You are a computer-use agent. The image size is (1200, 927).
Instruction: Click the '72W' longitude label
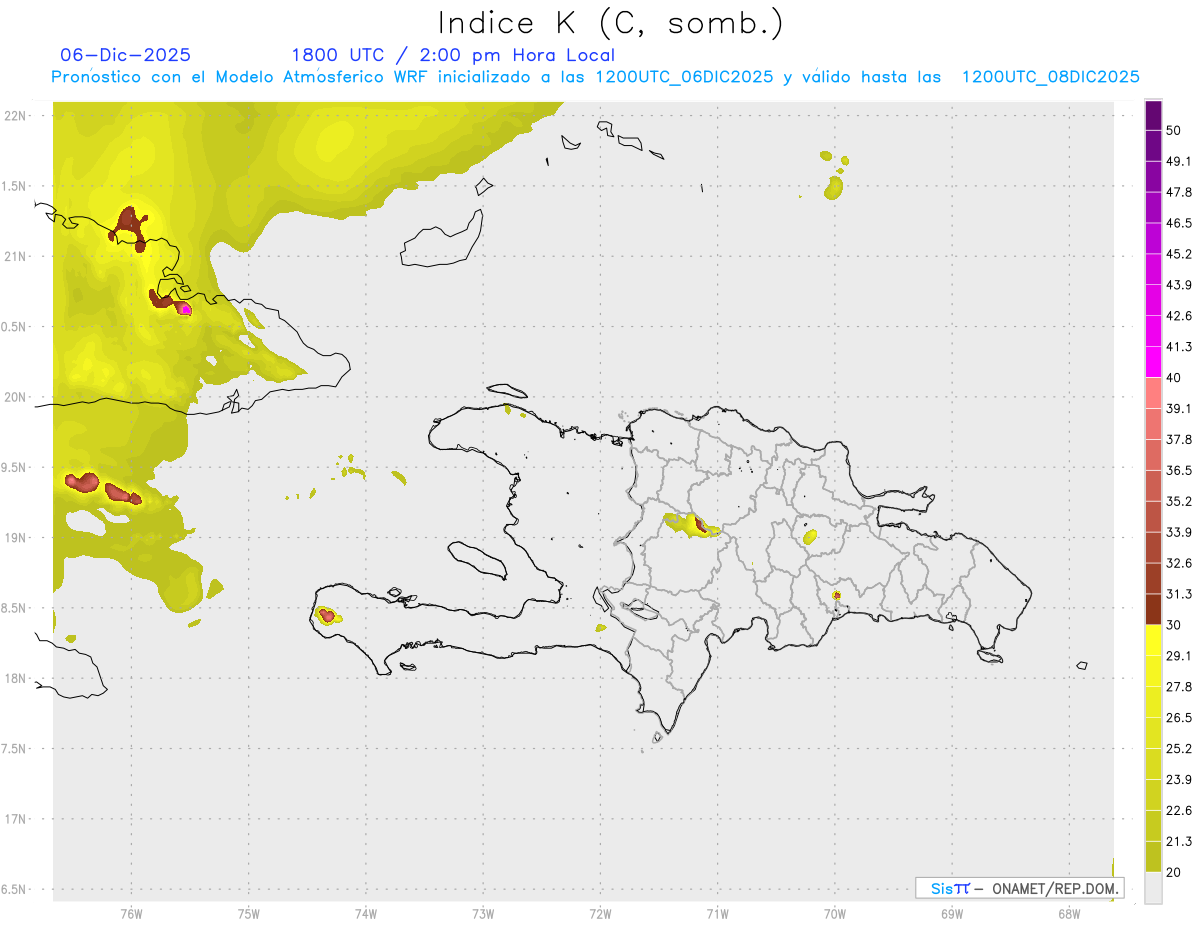click(x=600, y=914)
